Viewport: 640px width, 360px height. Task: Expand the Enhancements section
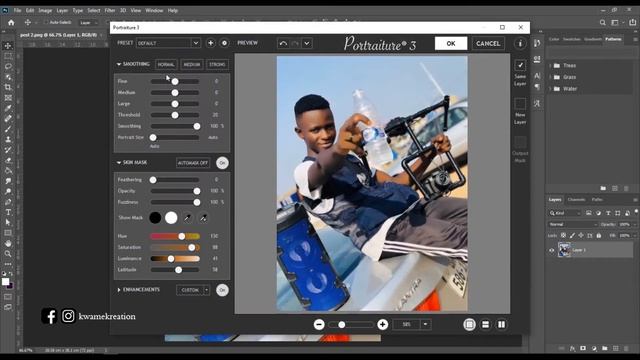pyautogui.click(x=119, y=290)
